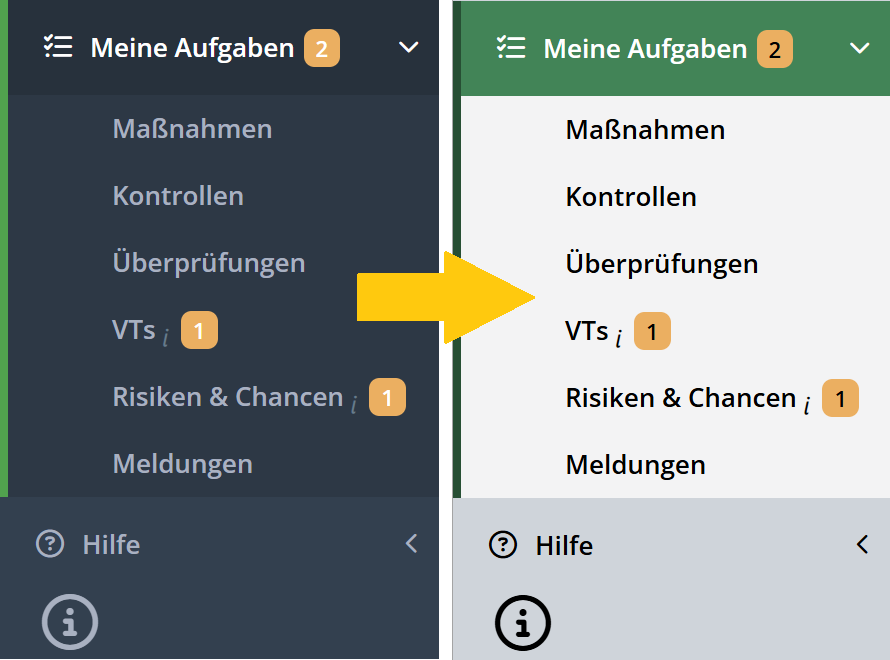
Task: Select Kontrollen in the light sidebar
Action: pyautogui.click(x=631, y=196)
